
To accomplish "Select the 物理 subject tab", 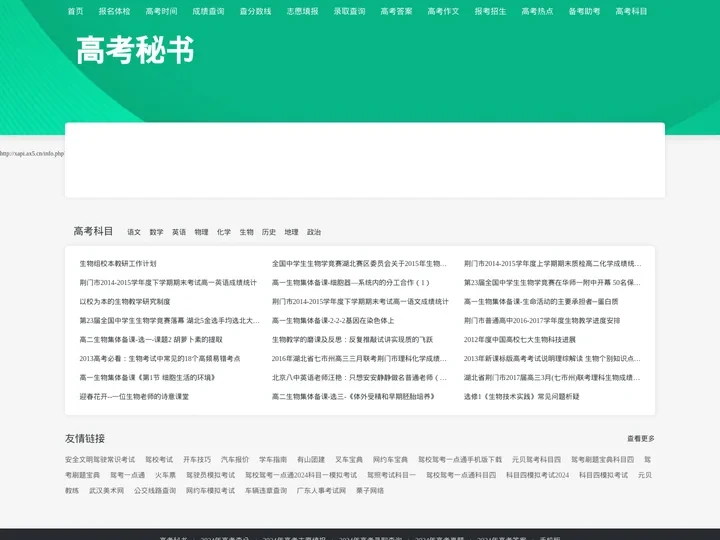I will pyautogui.click(x=202, y=232).
